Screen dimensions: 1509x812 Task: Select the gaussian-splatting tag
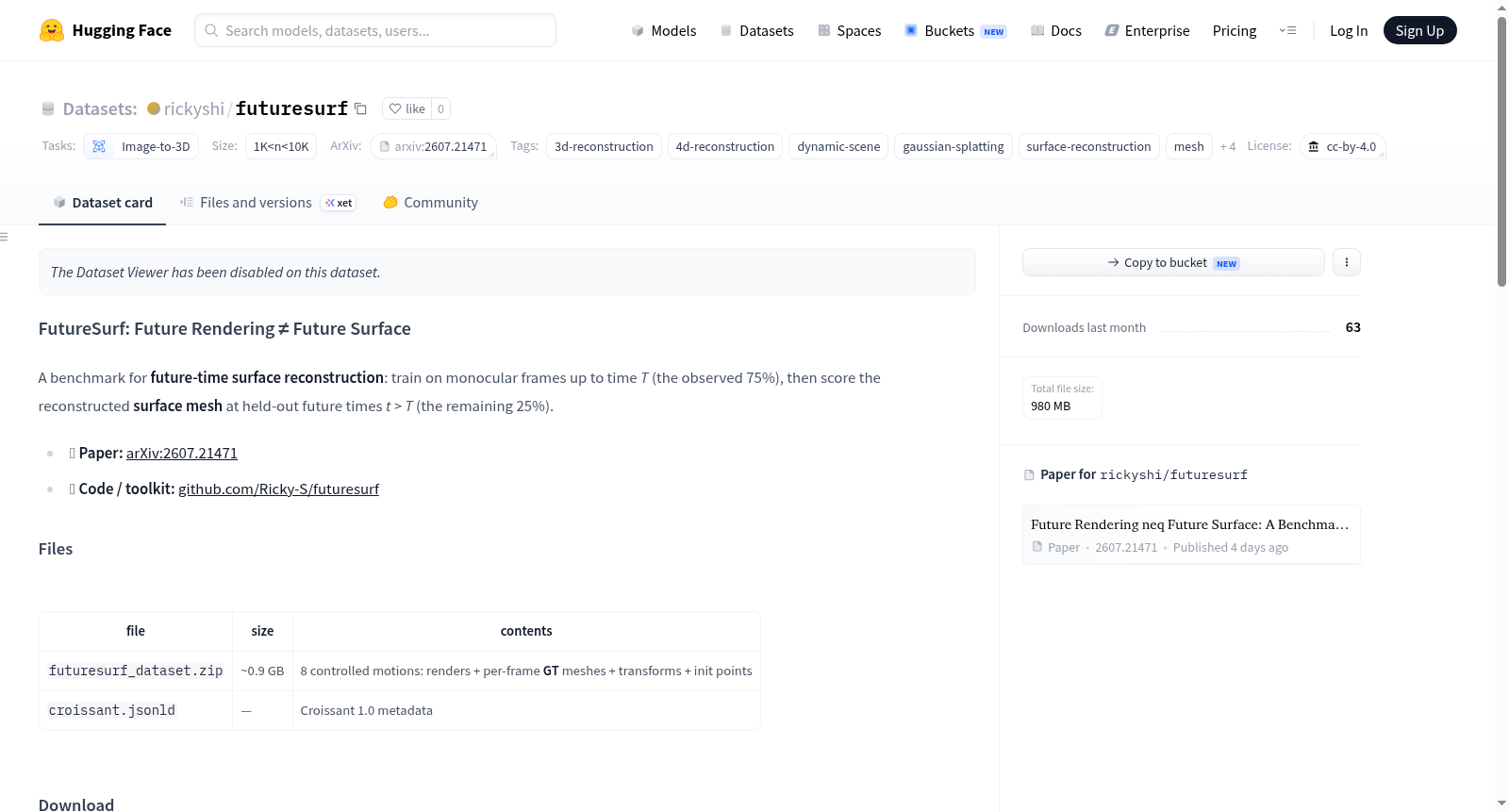[x=953, y=146]
